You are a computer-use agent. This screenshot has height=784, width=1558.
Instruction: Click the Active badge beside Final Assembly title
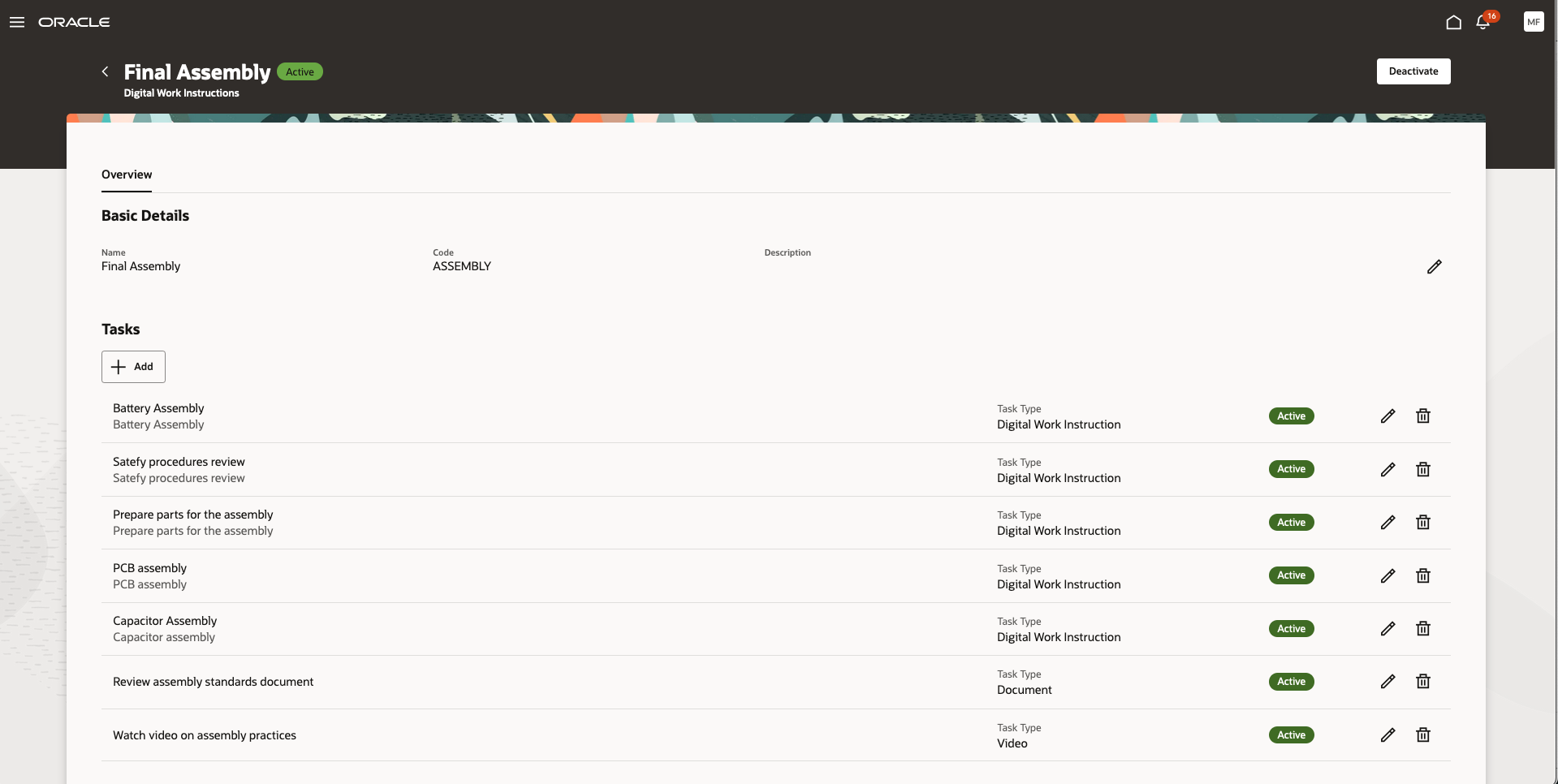pyautogui.click(x=300, y=71)
